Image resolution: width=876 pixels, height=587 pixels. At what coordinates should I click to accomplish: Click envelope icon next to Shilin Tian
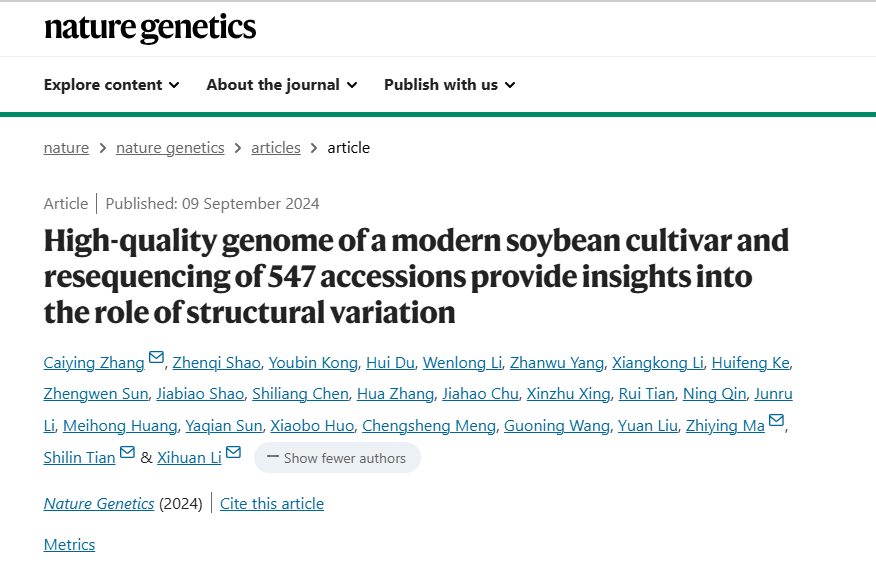tap(127, 453)
